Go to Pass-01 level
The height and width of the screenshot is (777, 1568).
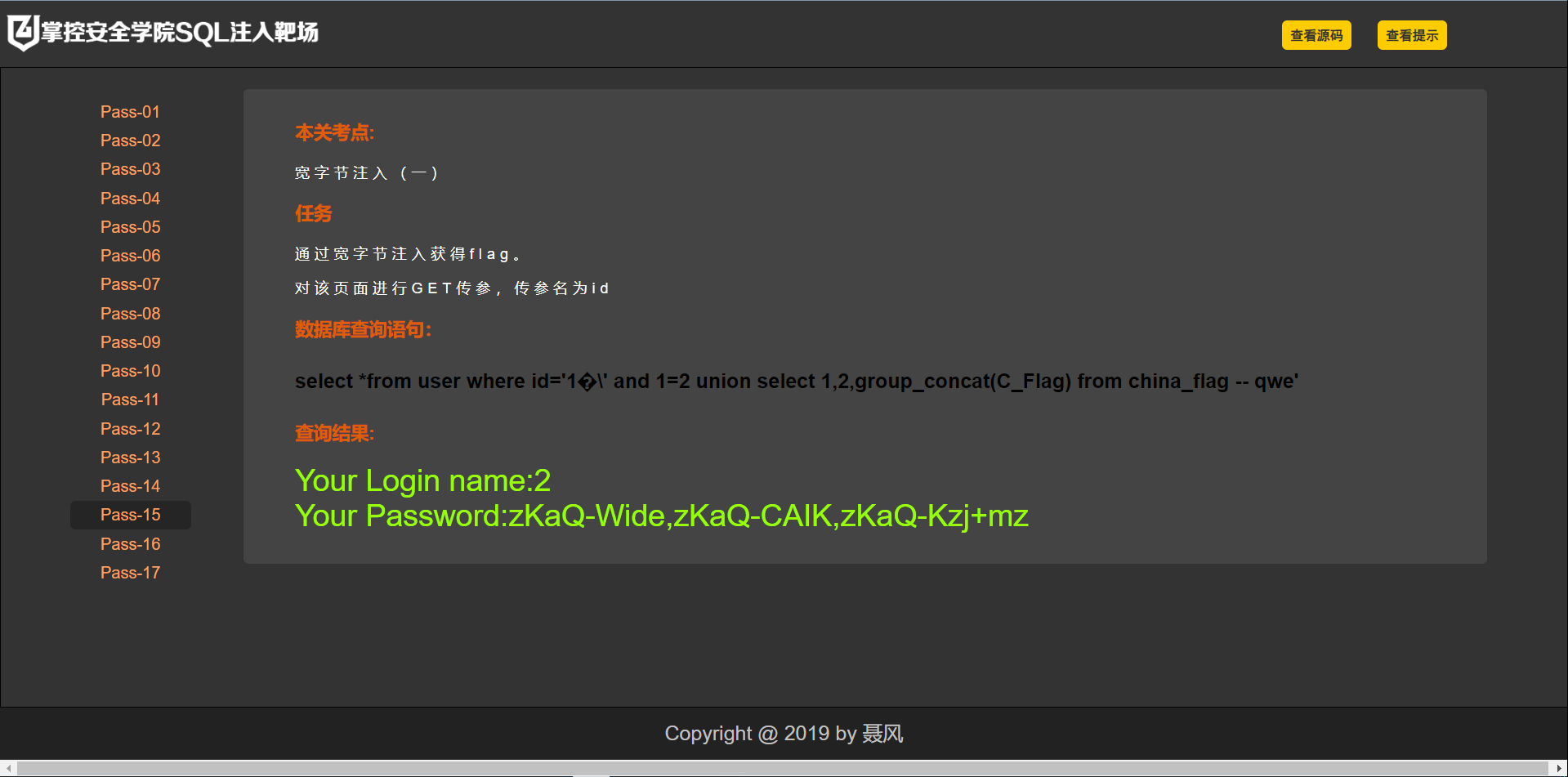point(131,112)
